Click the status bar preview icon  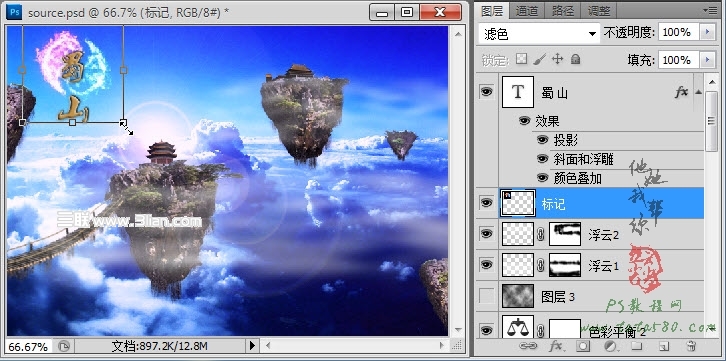click(64, 346)
